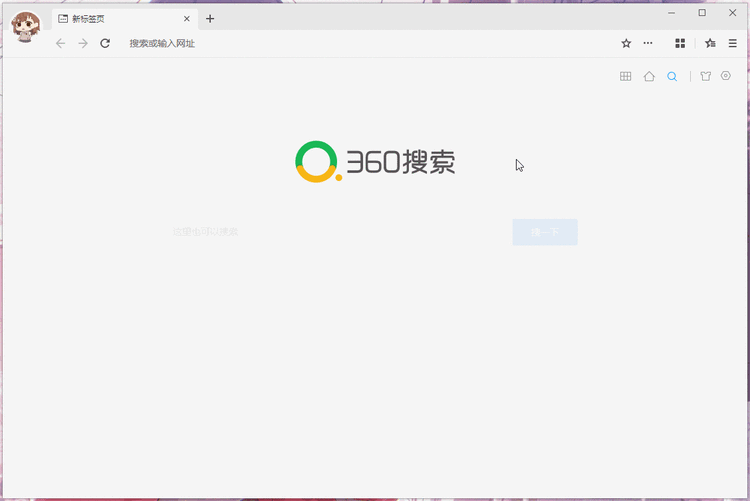Select the blue search mode icon

(x=672, y=77)
